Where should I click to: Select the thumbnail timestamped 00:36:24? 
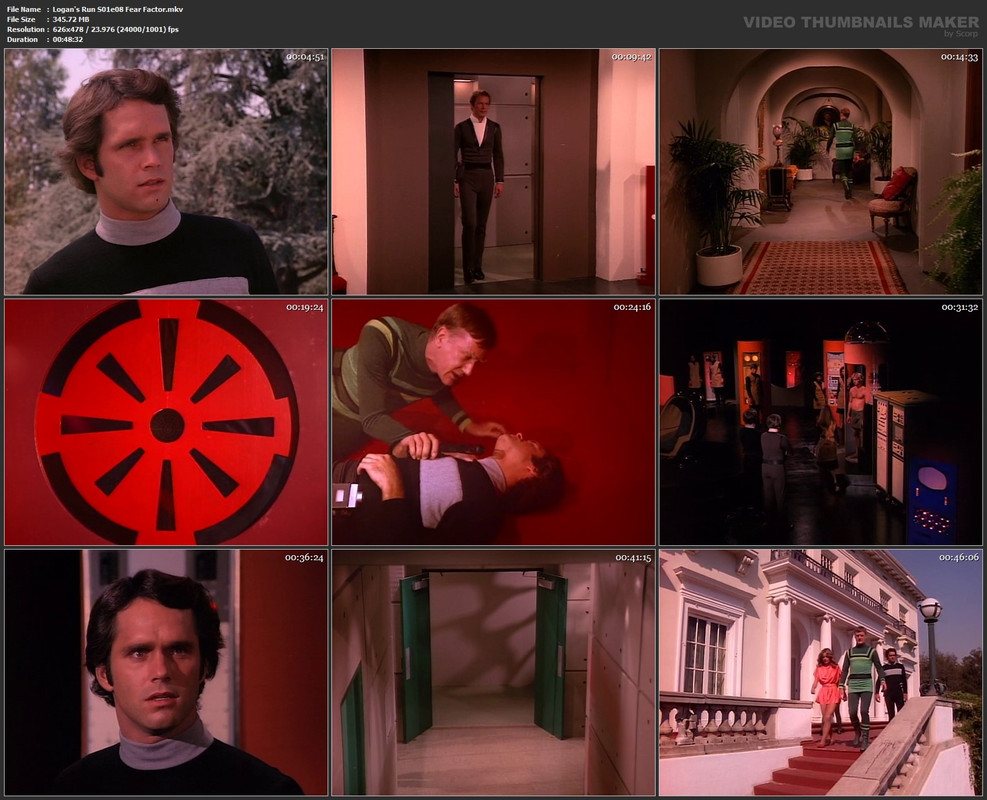[x=166, y=672]
